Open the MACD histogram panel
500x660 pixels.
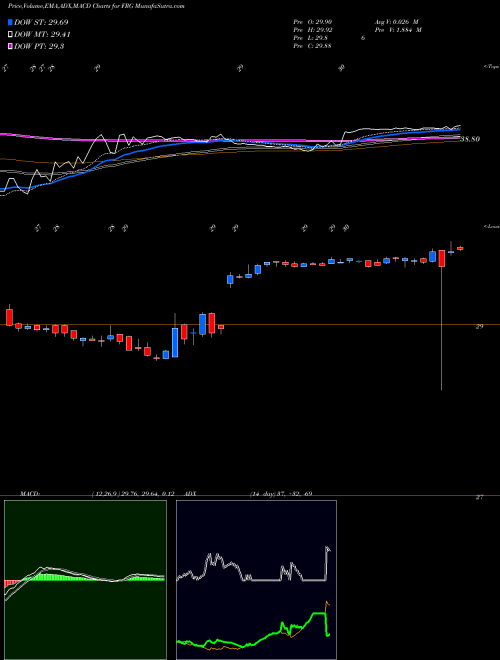[85, 580]
